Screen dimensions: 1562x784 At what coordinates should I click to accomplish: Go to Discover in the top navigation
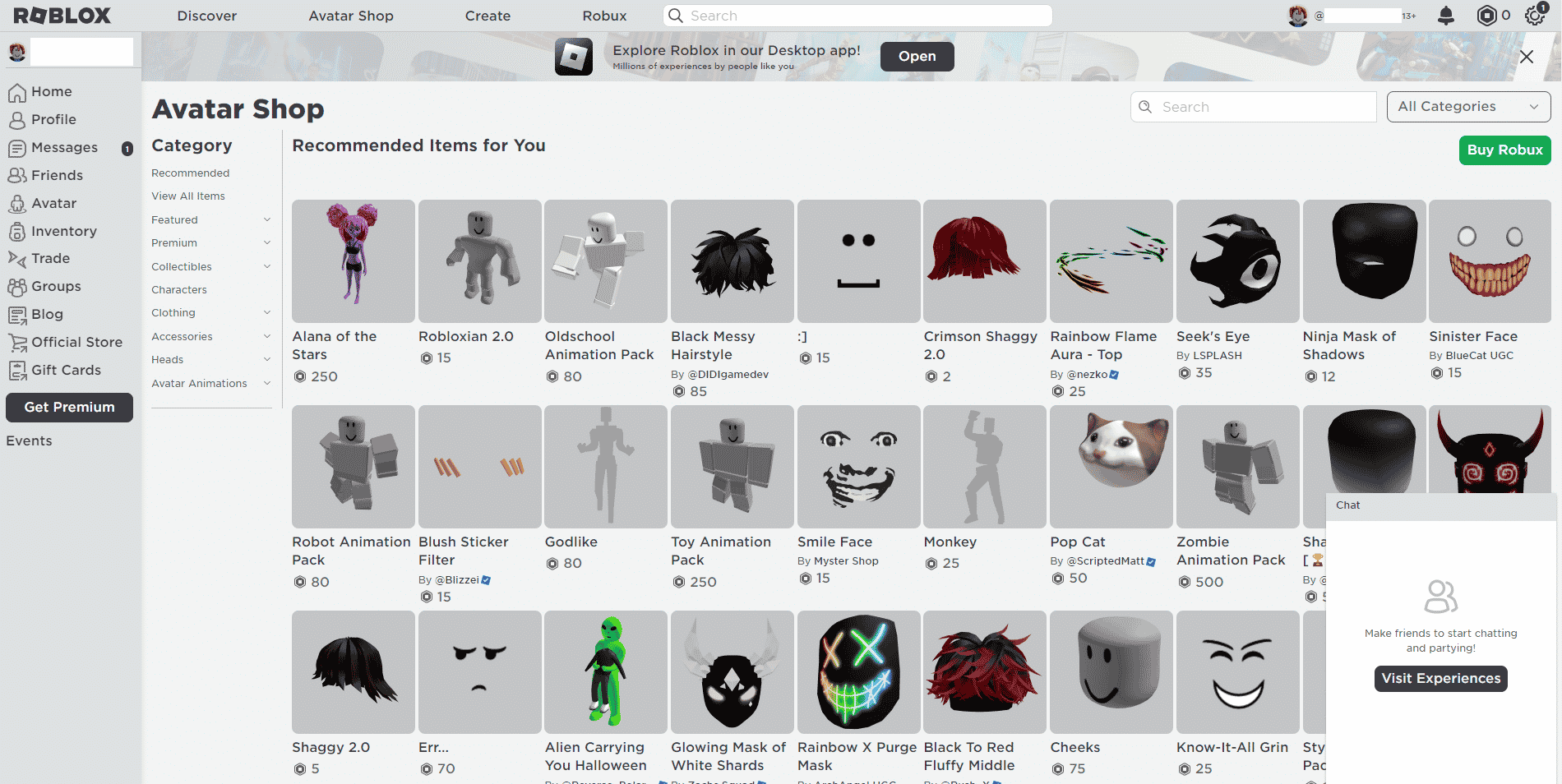[x=206, y=16]
